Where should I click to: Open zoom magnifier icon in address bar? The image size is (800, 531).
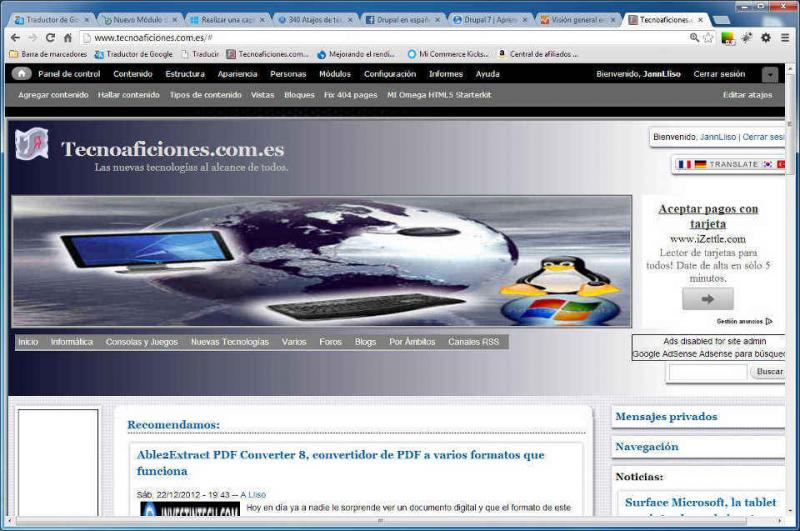pos(694,38)
